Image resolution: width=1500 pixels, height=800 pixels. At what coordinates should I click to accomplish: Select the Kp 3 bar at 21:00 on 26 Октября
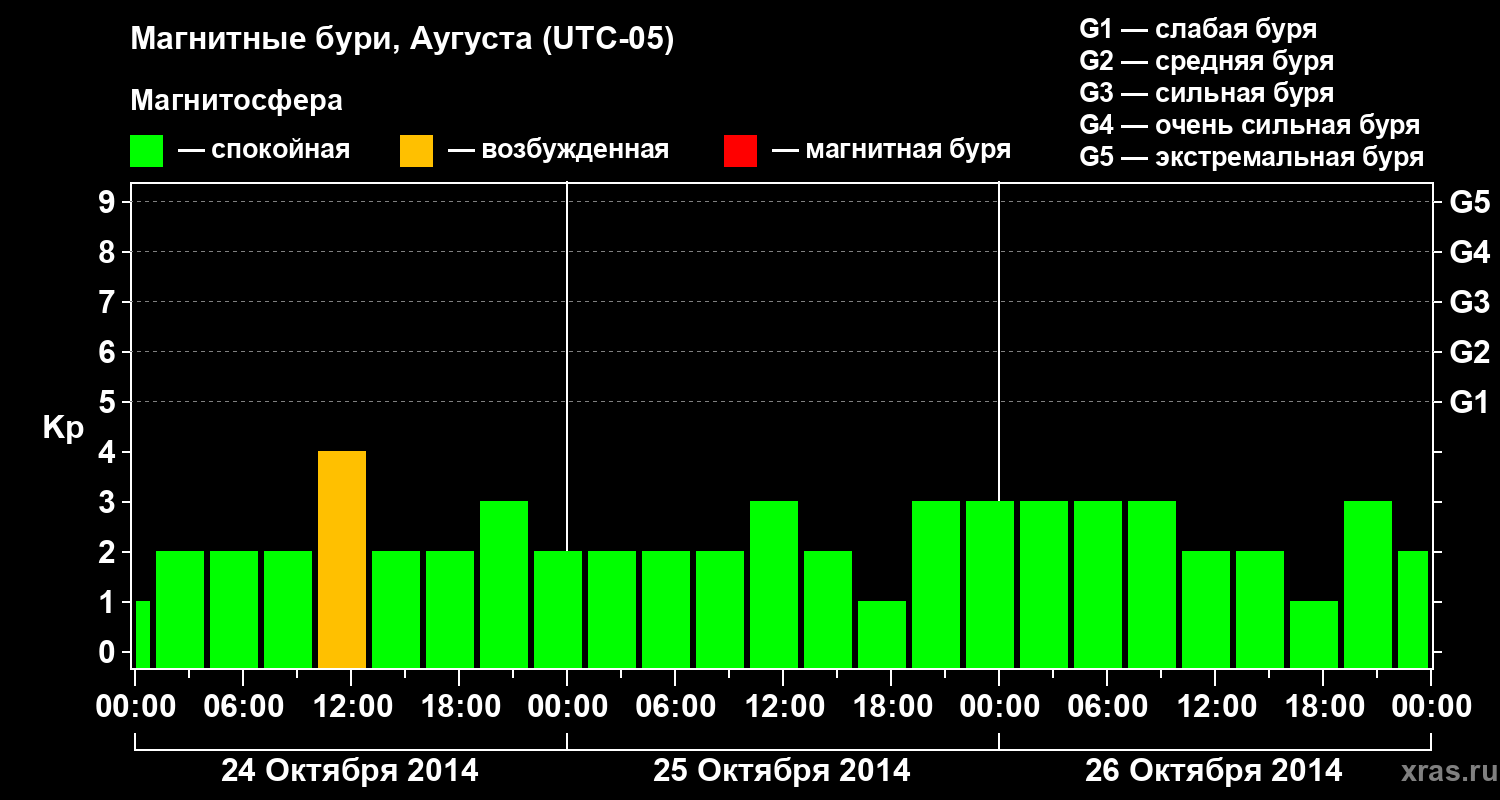[x=1368, y=584]
